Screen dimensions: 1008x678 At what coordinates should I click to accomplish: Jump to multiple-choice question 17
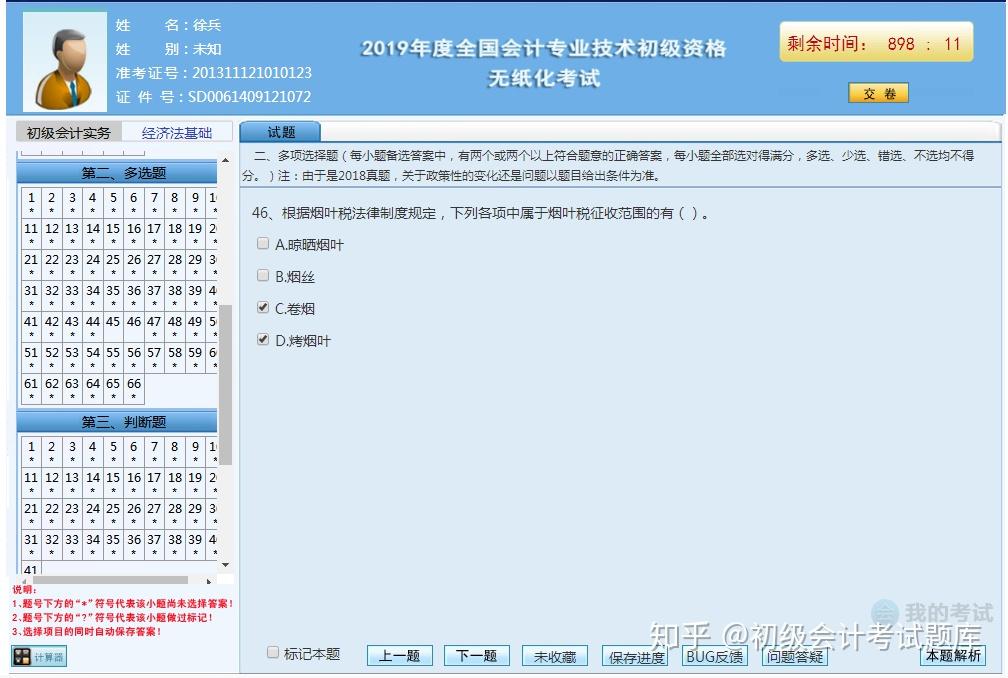154,233
